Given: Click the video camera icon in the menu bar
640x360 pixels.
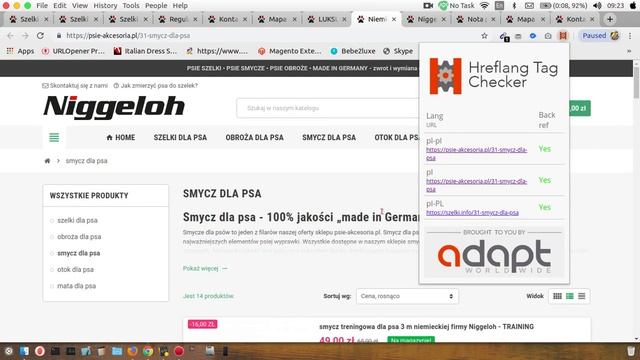Looking at the screenshot, I should [x=428, y=5].
